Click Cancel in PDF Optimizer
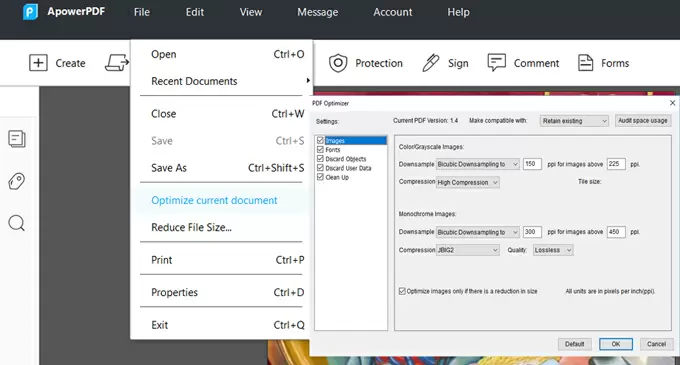 coord(656,344)
